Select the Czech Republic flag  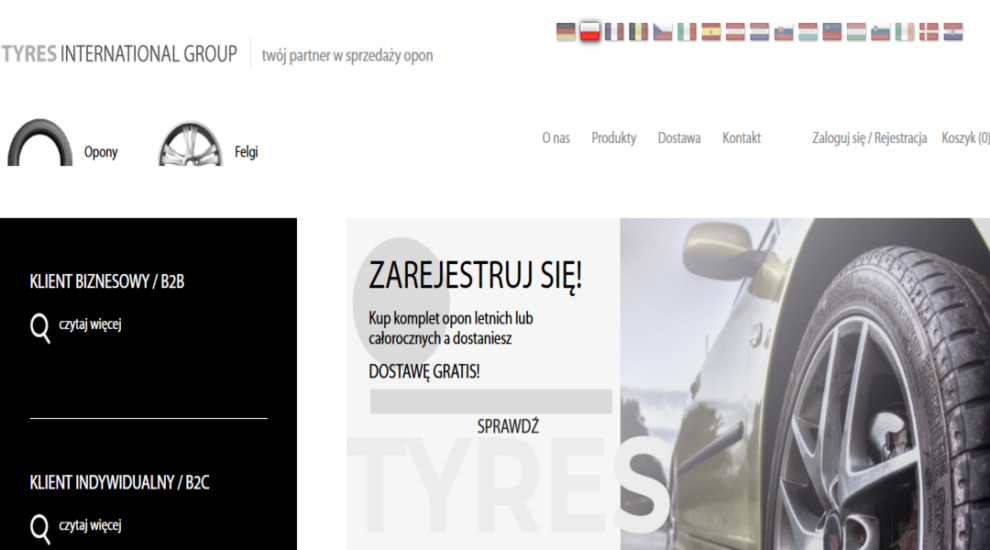(662, 32)
